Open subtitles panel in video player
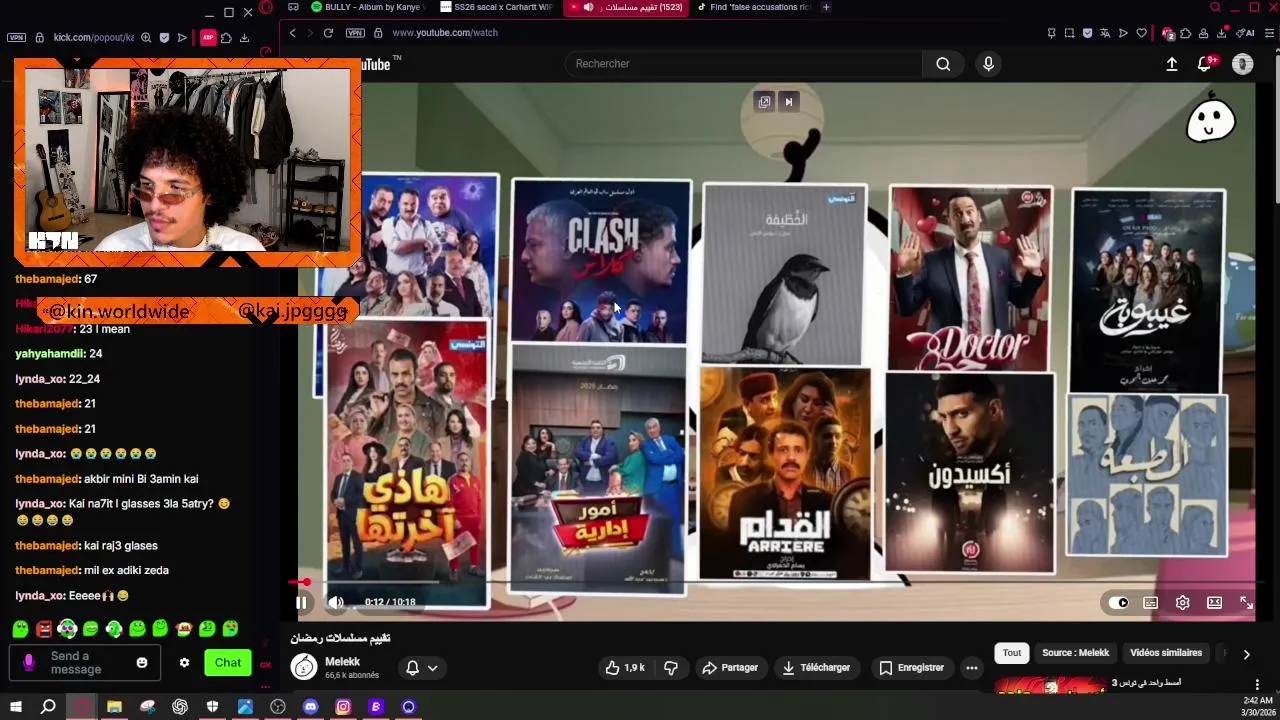The height and width of the screenshot is (720, 1280). click(1151, 603)
